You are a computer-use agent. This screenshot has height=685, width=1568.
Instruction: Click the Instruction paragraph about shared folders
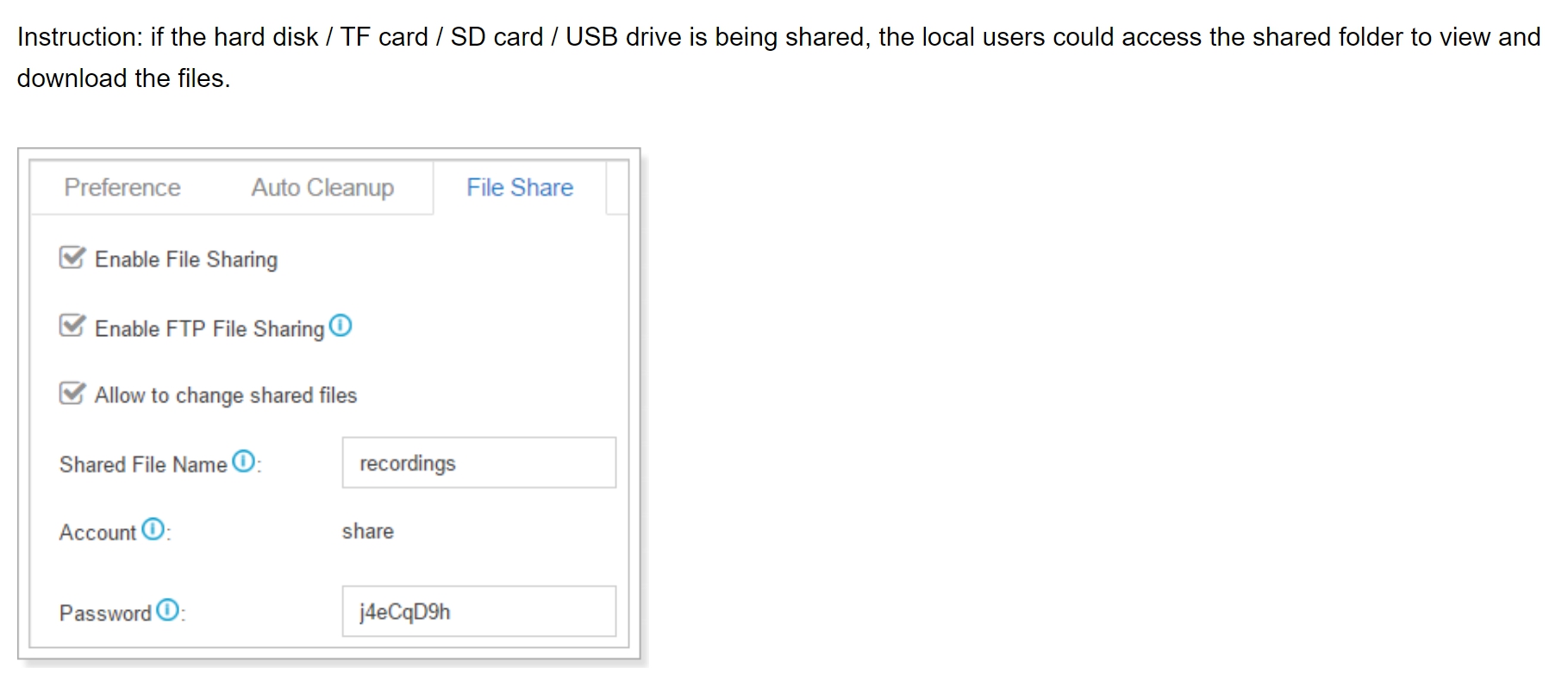(x=778, y=57)
